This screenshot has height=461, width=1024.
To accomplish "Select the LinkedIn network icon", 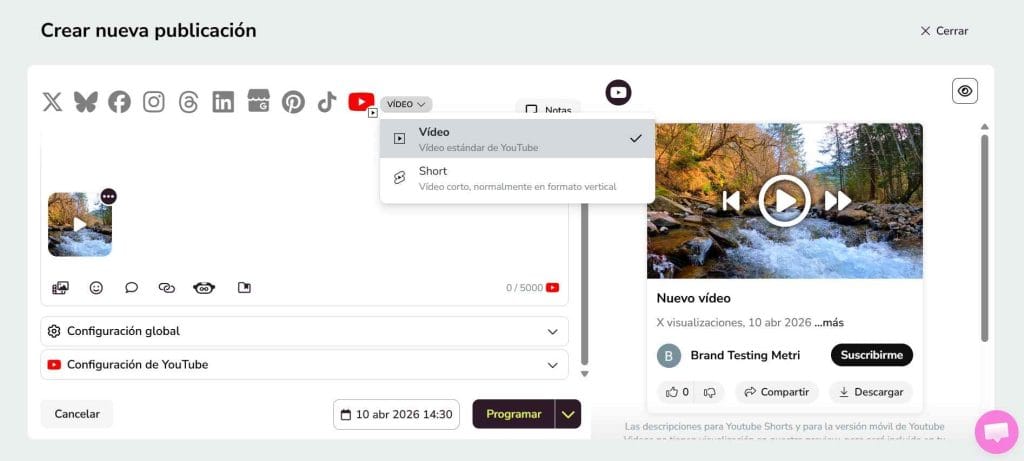I will click(x=223, y=102).
